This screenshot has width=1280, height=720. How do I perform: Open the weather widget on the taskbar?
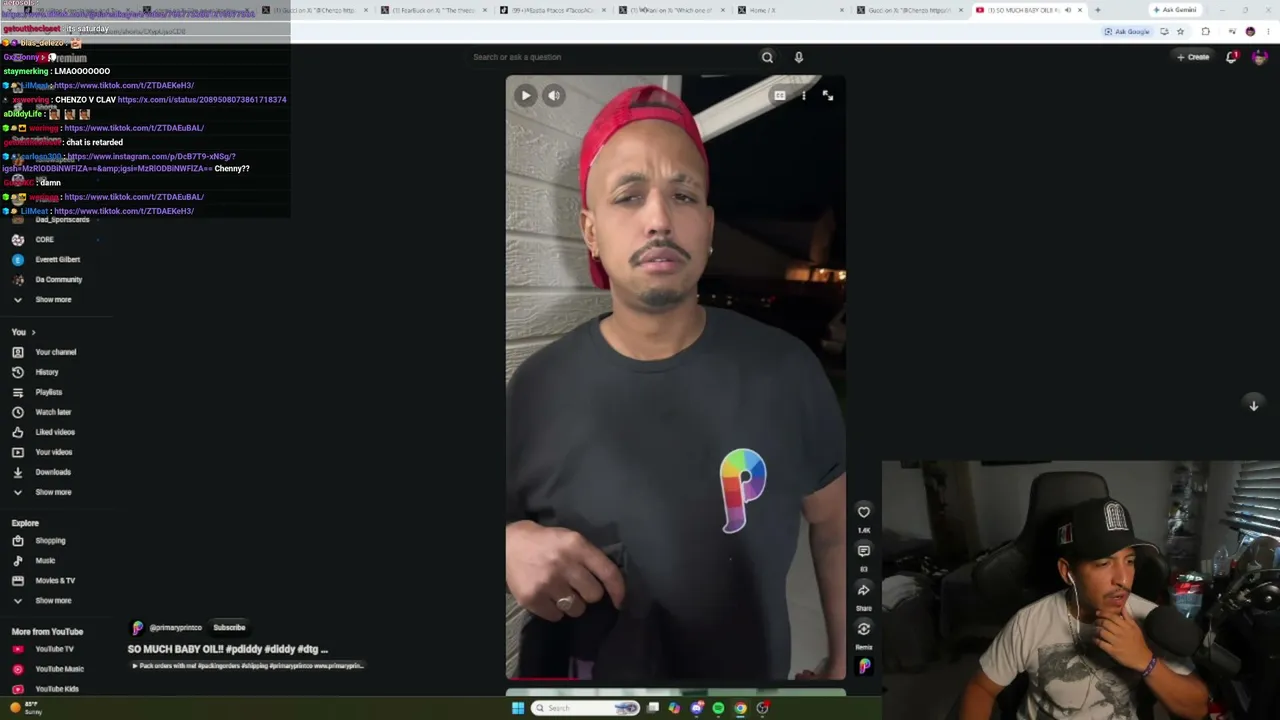[26, 708]
